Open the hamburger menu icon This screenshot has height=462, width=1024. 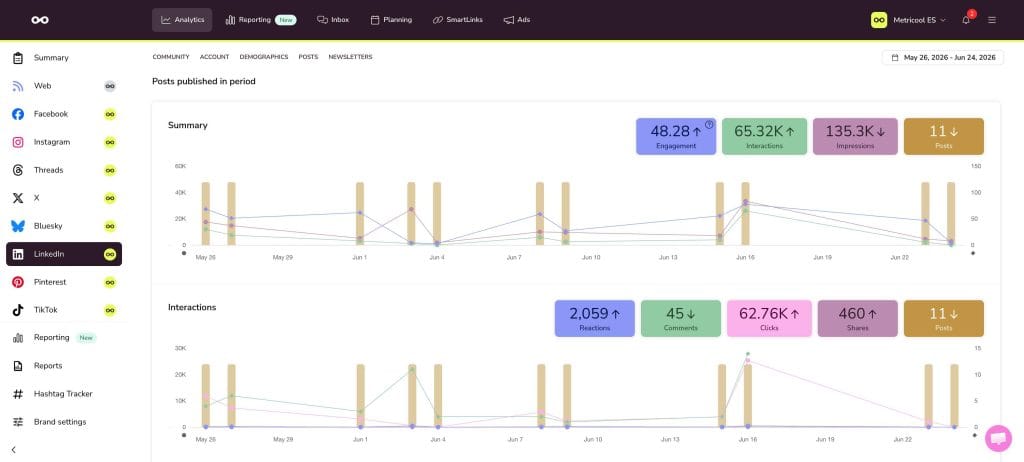(992, 20)
